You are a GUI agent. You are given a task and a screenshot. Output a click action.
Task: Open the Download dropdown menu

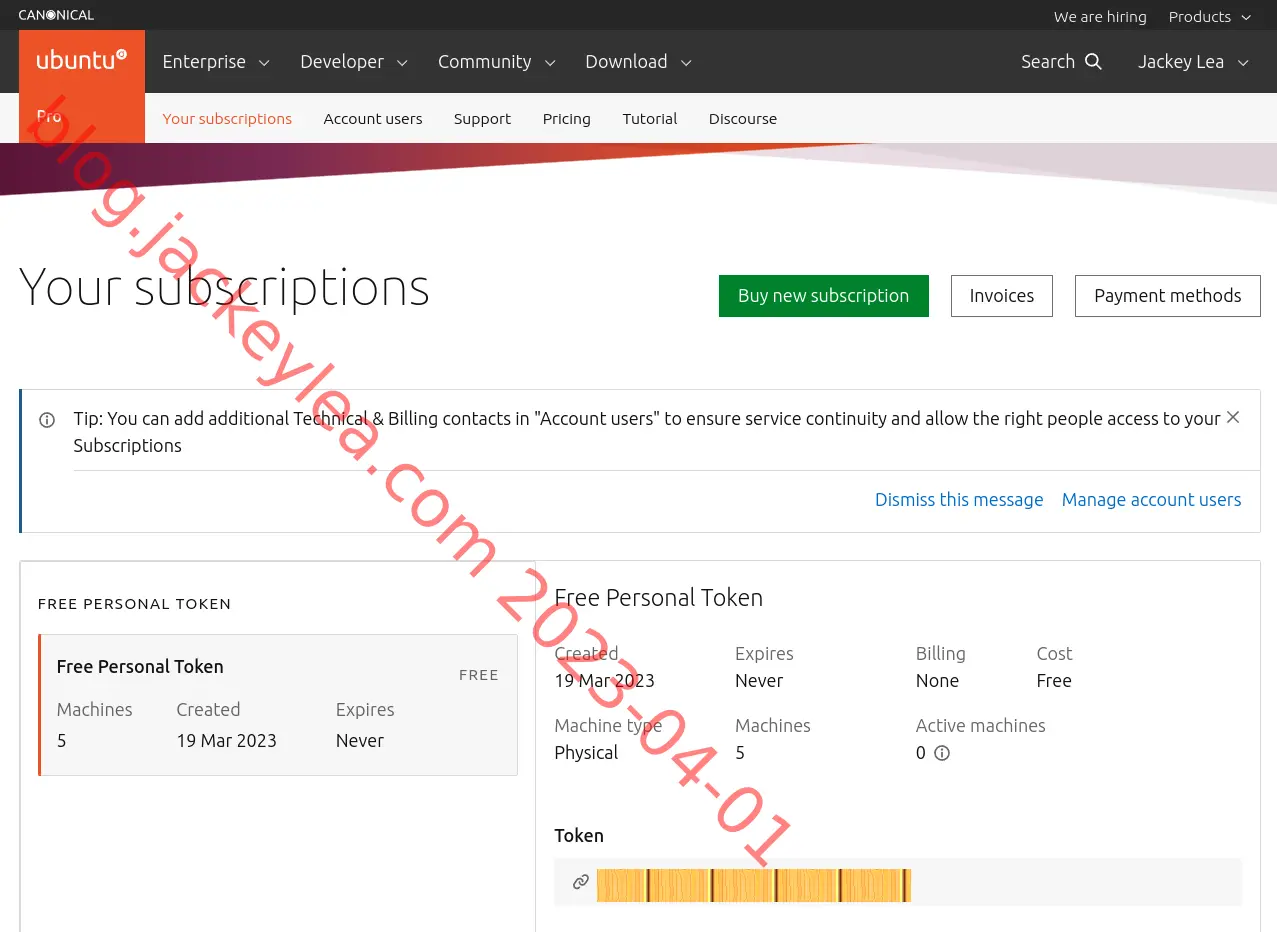(x=638, y=62)
